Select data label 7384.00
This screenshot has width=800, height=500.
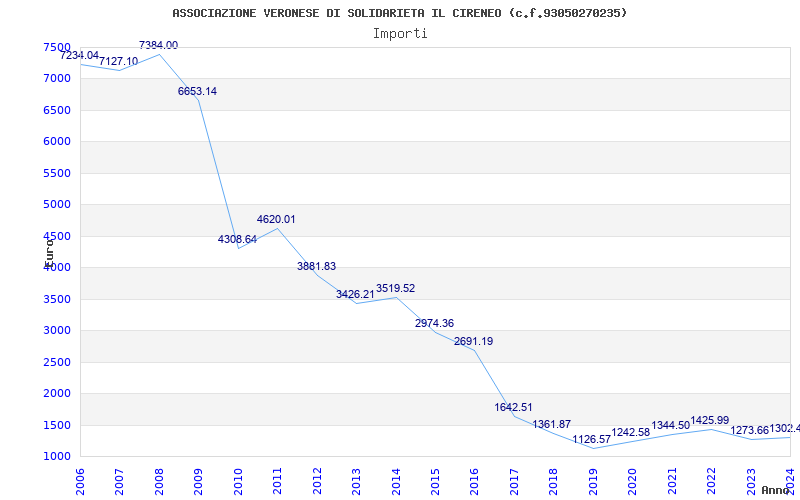click(159, 45)
